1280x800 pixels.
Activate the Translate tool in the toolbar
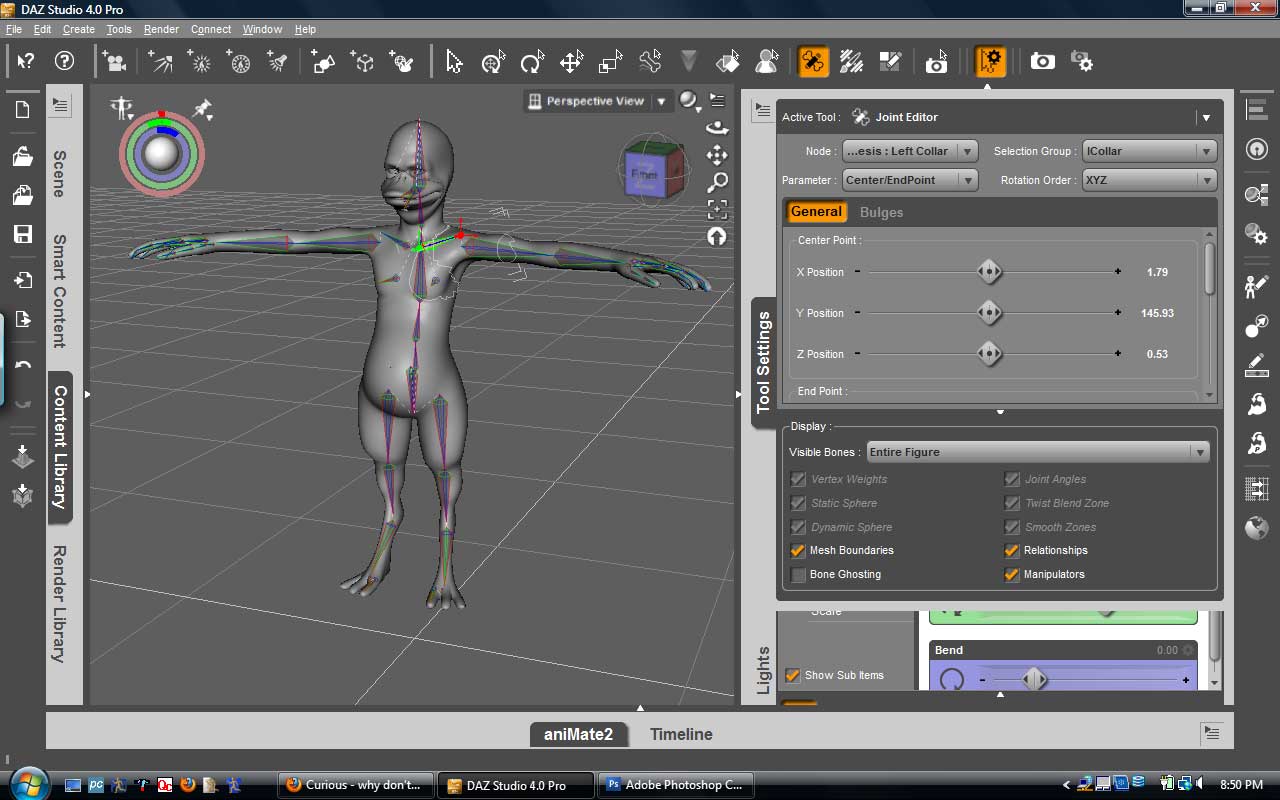[571, 62]
